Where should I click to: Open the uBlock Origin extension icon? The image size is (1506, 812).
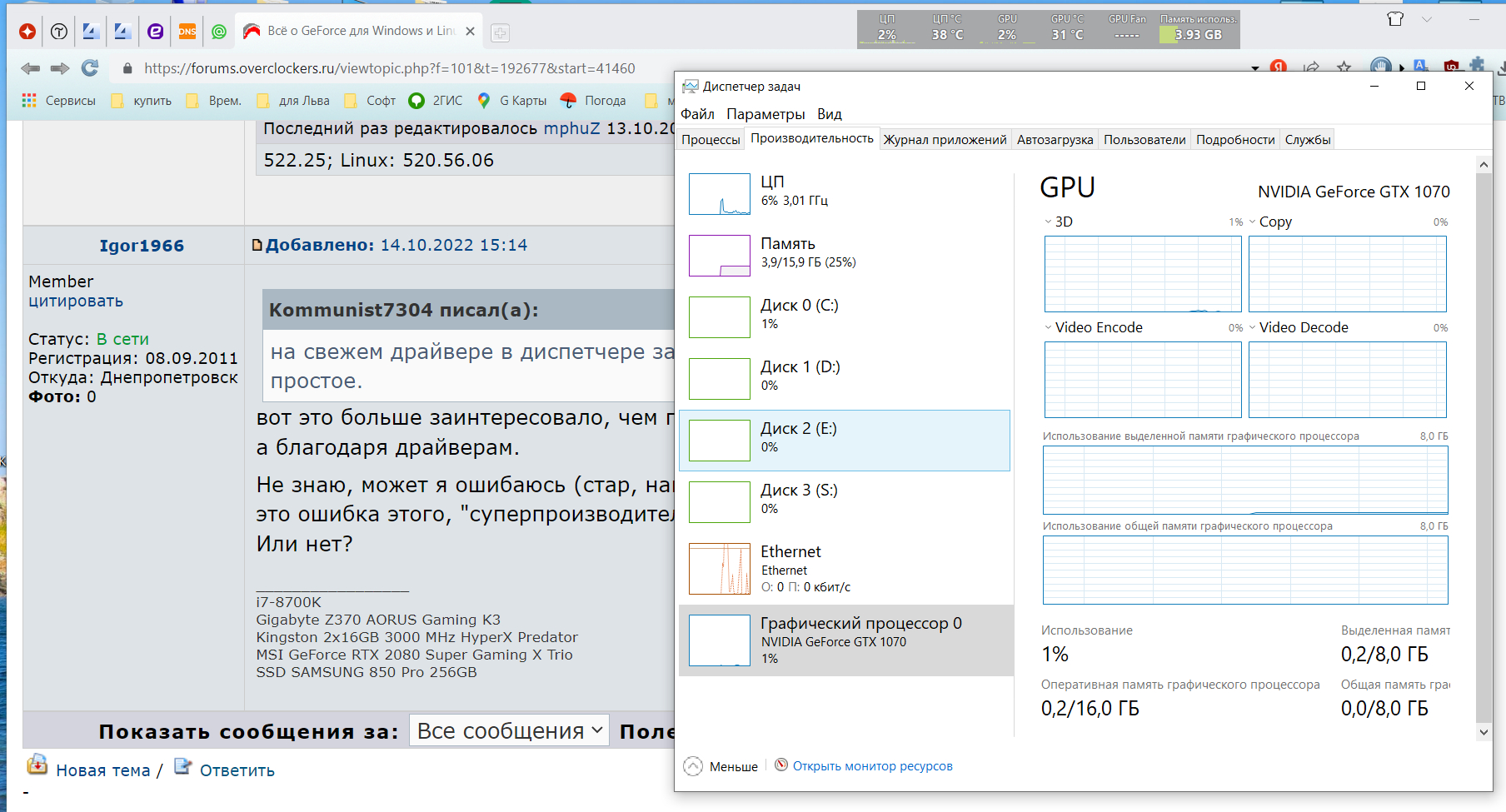pyautogui.click(x=1451, y=67)
